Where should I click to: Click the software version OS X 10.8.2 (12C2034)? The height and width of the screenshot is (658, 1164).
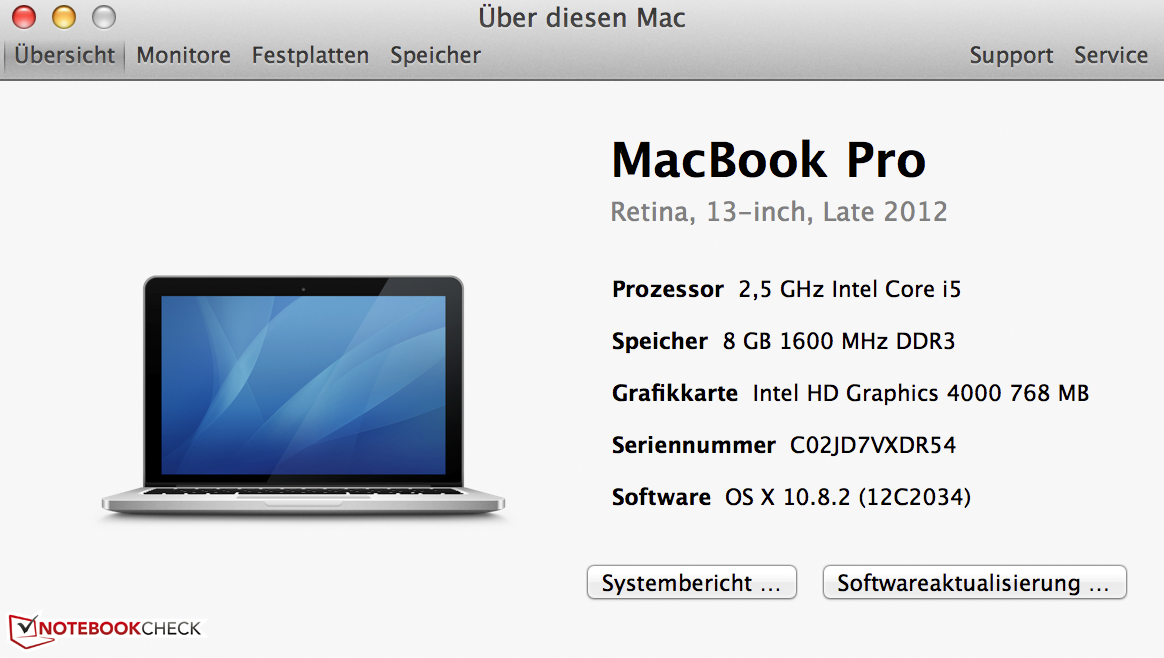[x=848, y=497]
